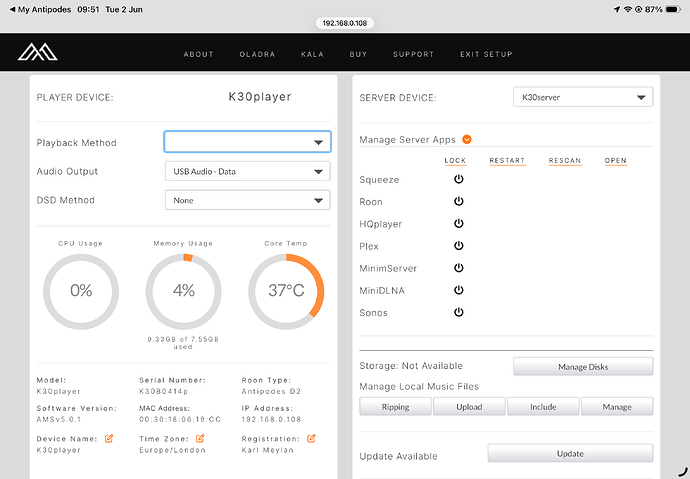Toggle power lock for HQplayer

[x=459, y=223]
